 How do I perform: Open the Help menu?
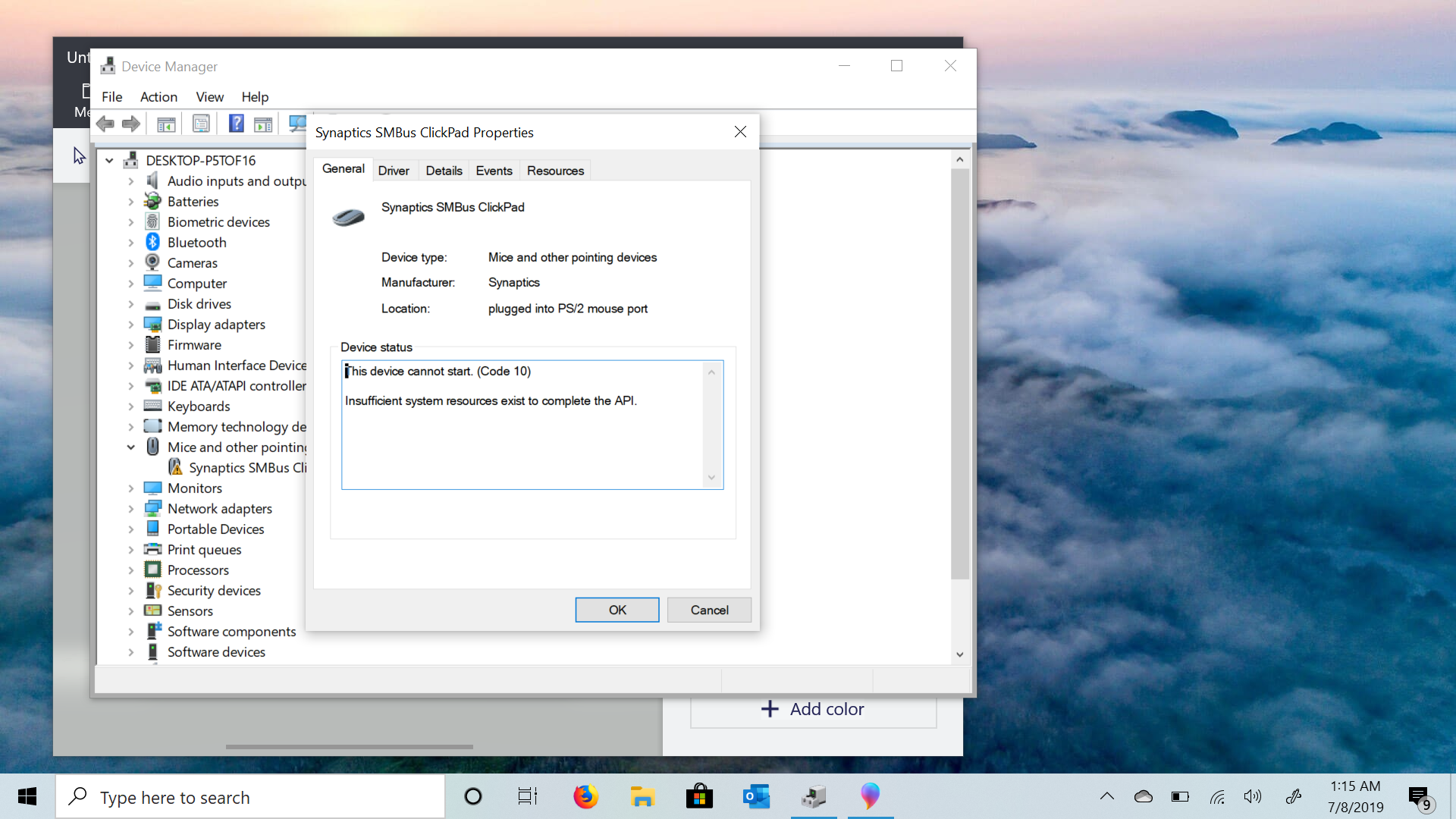[255, 96]
